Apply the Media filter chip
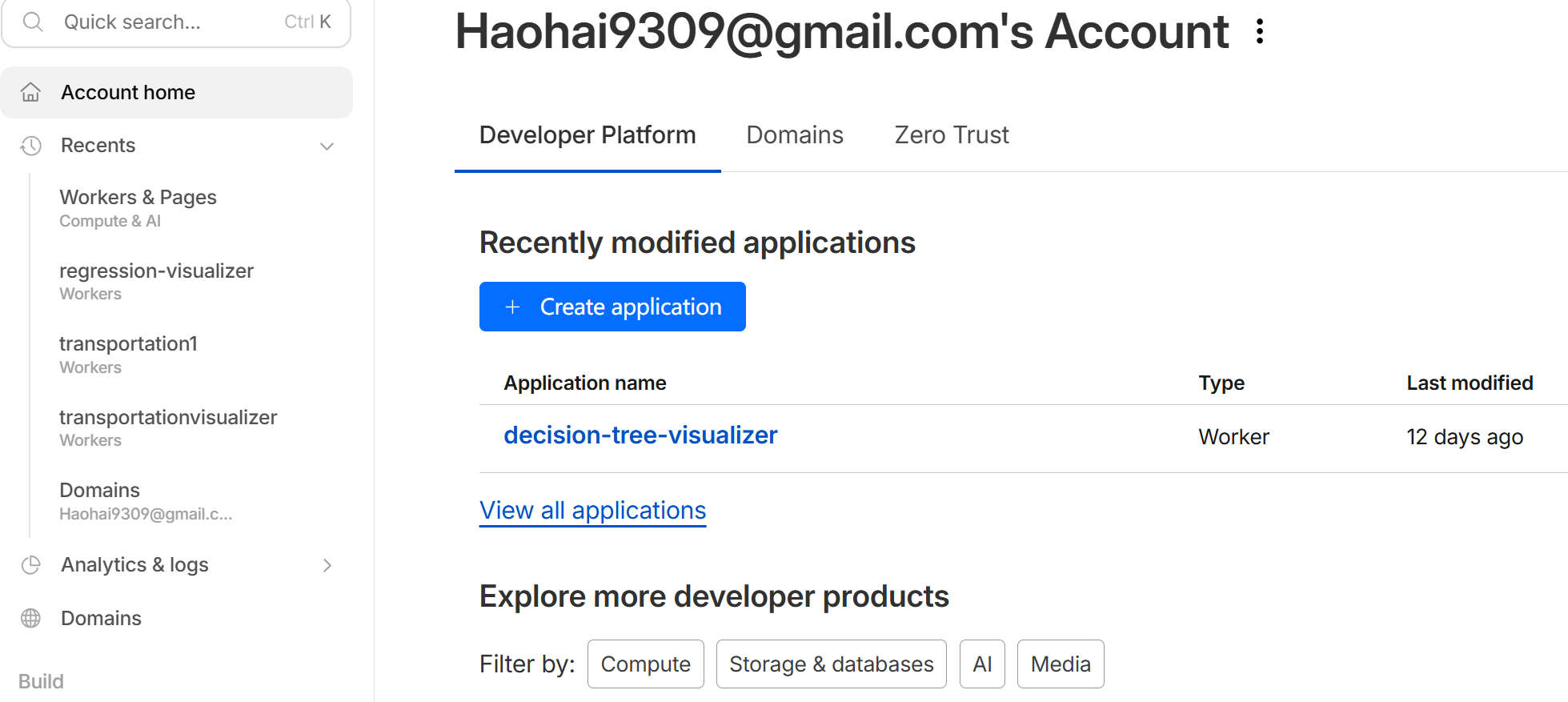This screenshot has width=1568, height=702. [1061, 664]
